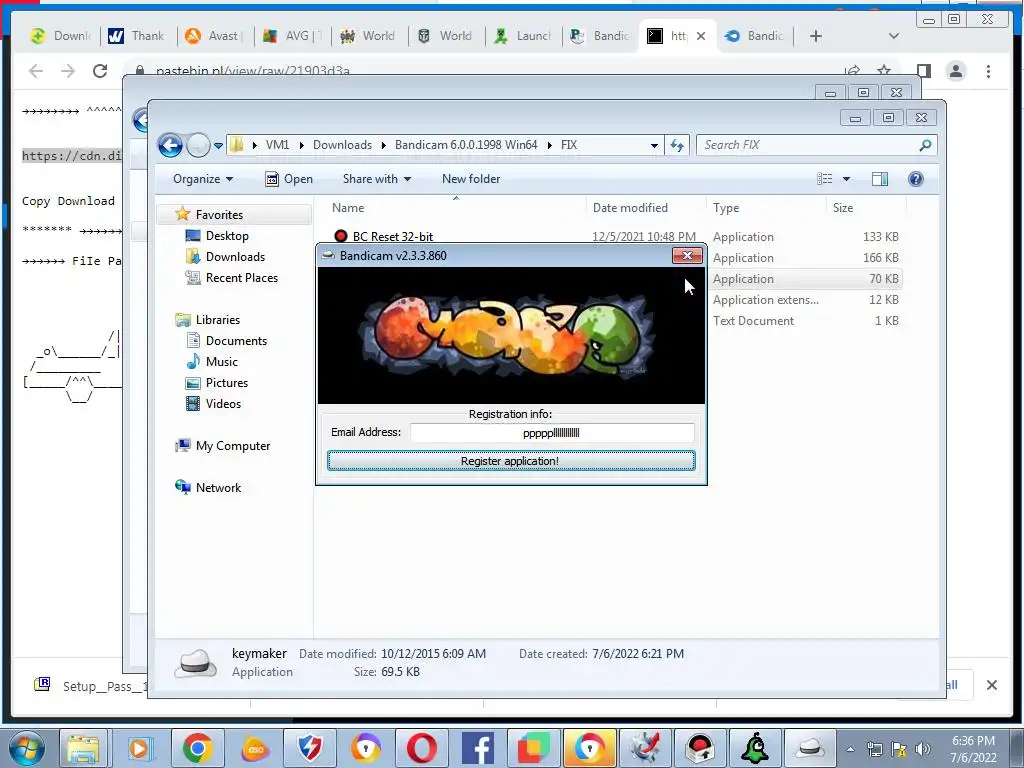Viewport: 1024px width, 768px height.
Task: Bookmark the page with the star icon
Action: pyautogui.click(x=884, y=71)
